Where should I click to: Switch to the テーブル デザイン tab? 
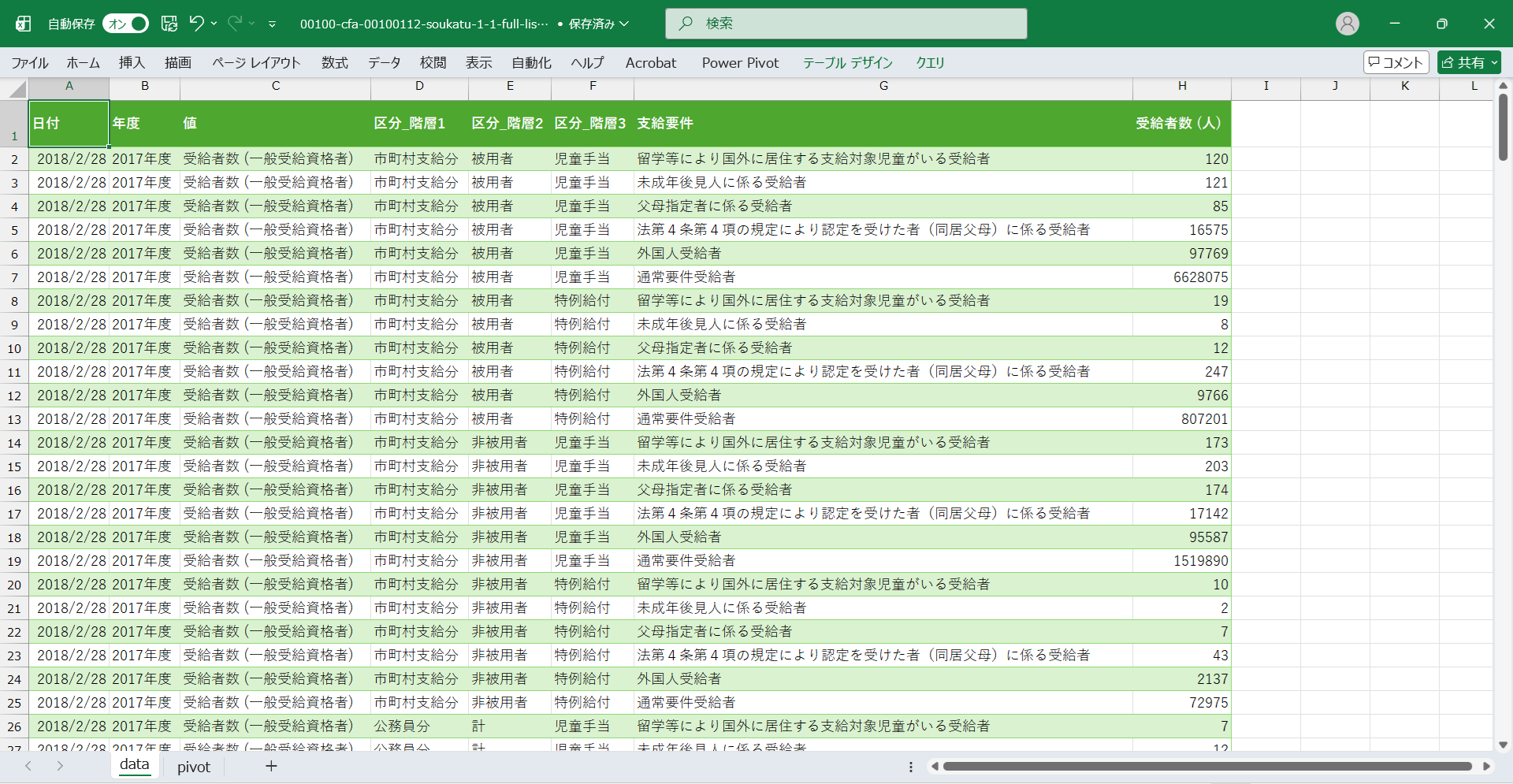tap(847, 62)
